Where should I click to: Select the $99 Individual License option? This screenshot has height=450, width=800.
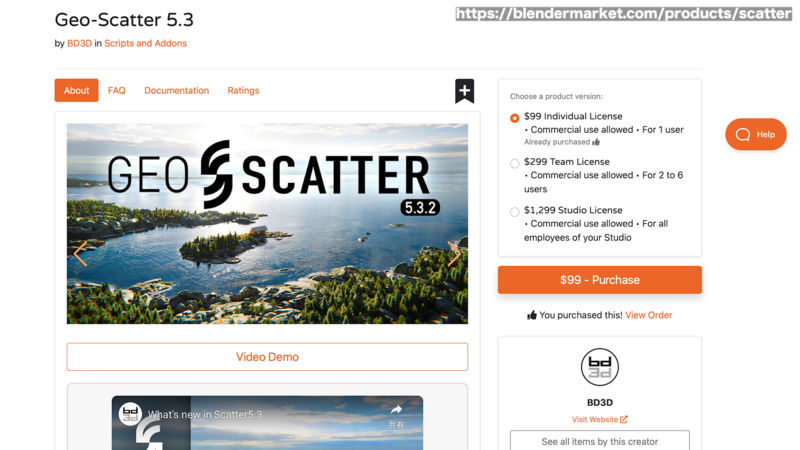[514, 118]
